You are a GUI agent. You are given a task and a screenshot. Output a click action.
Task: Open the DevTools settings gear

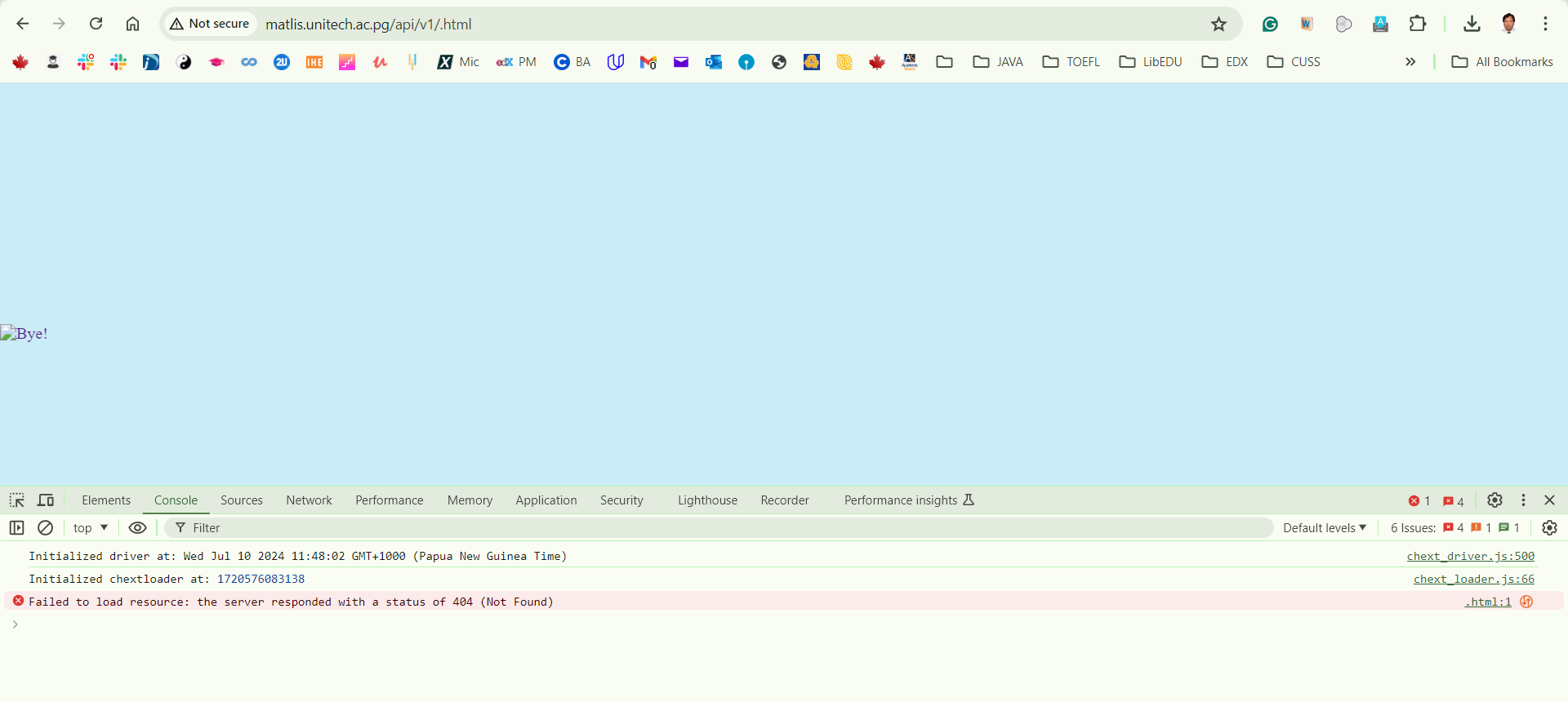pos(1494,500)
